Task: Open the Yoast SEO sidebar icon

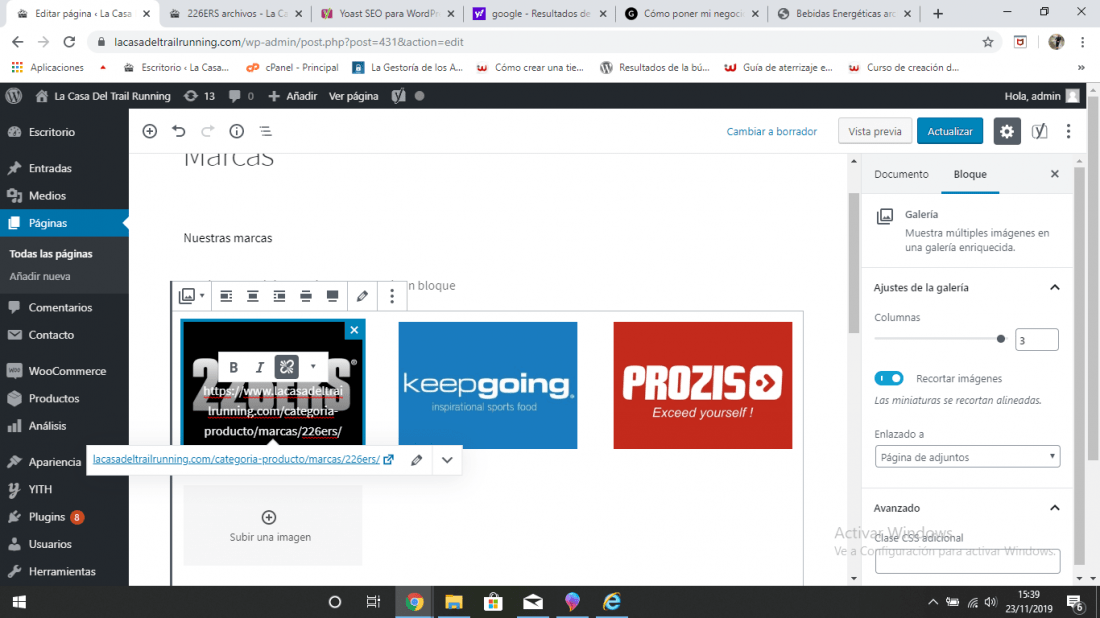Action: pos(1040,131)
